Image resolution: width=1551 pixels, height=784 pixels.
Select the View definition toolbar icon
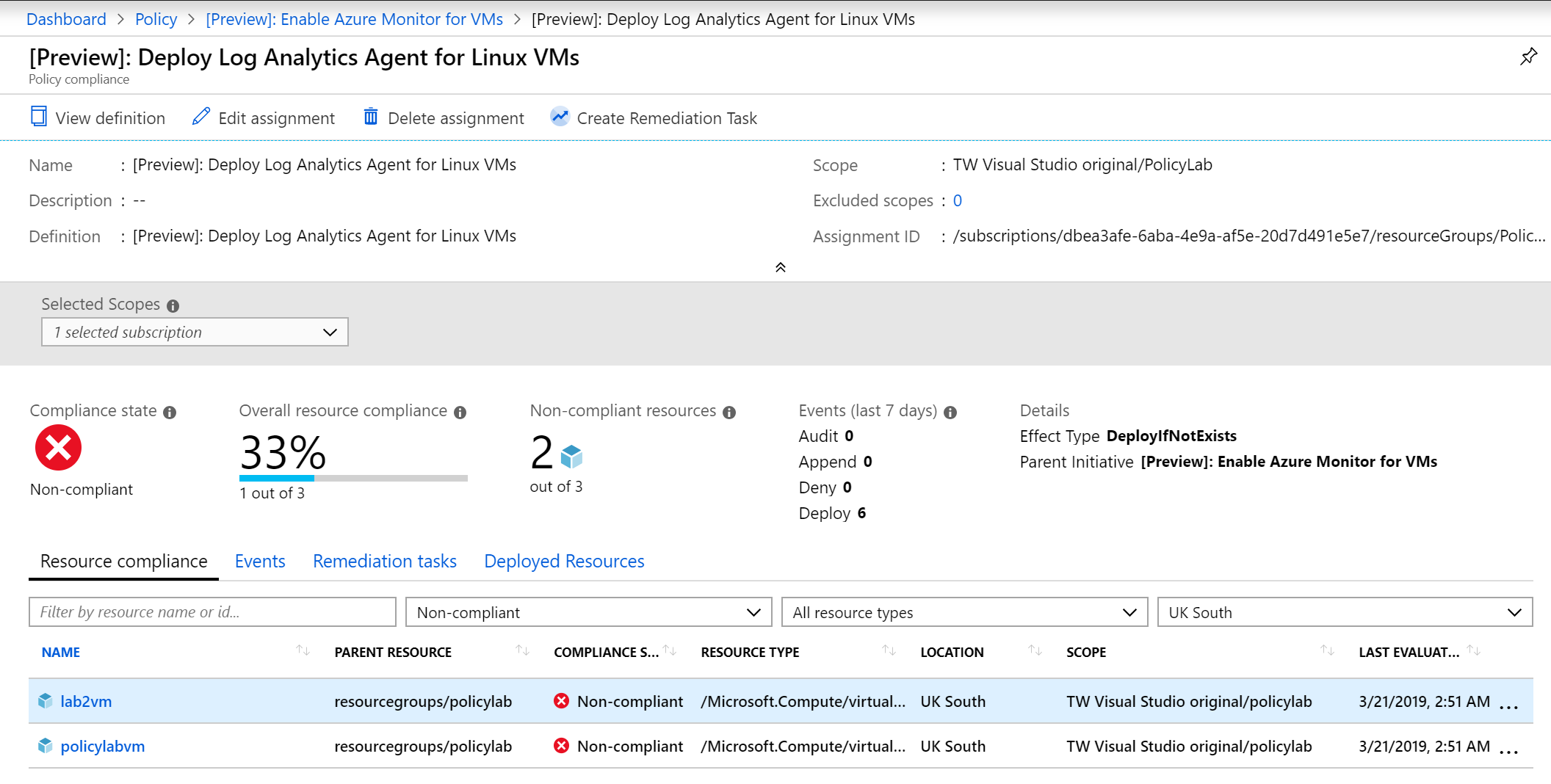[x=38, y=117]
